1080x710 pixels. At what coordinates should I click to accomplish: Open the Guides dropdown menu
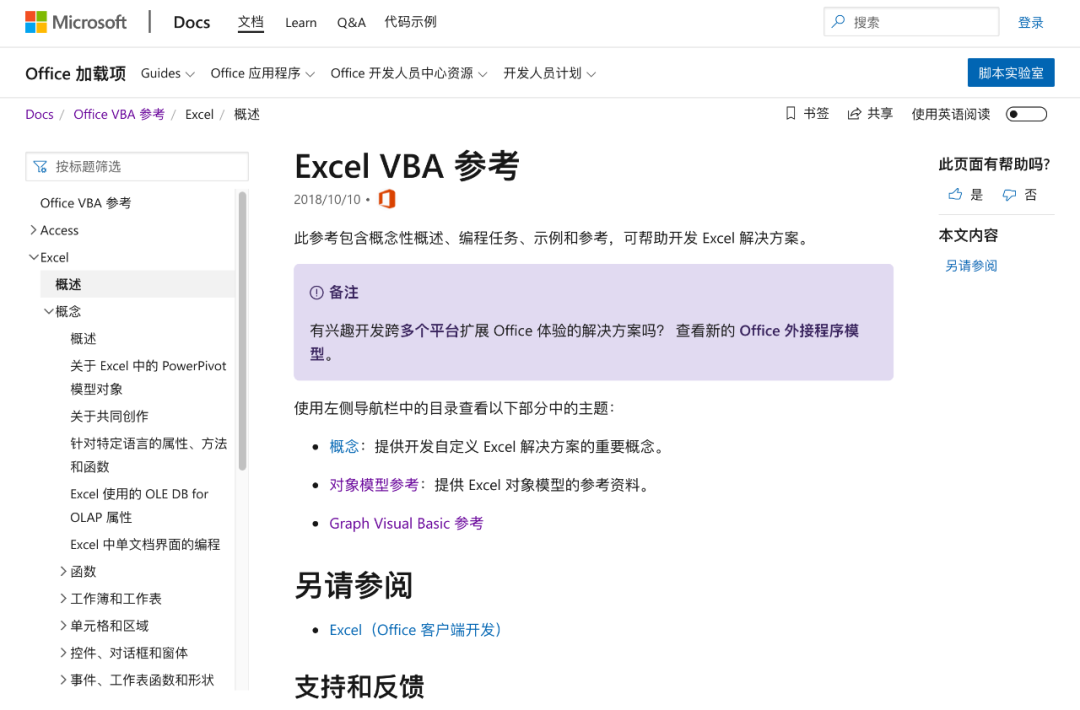(167, 73)
